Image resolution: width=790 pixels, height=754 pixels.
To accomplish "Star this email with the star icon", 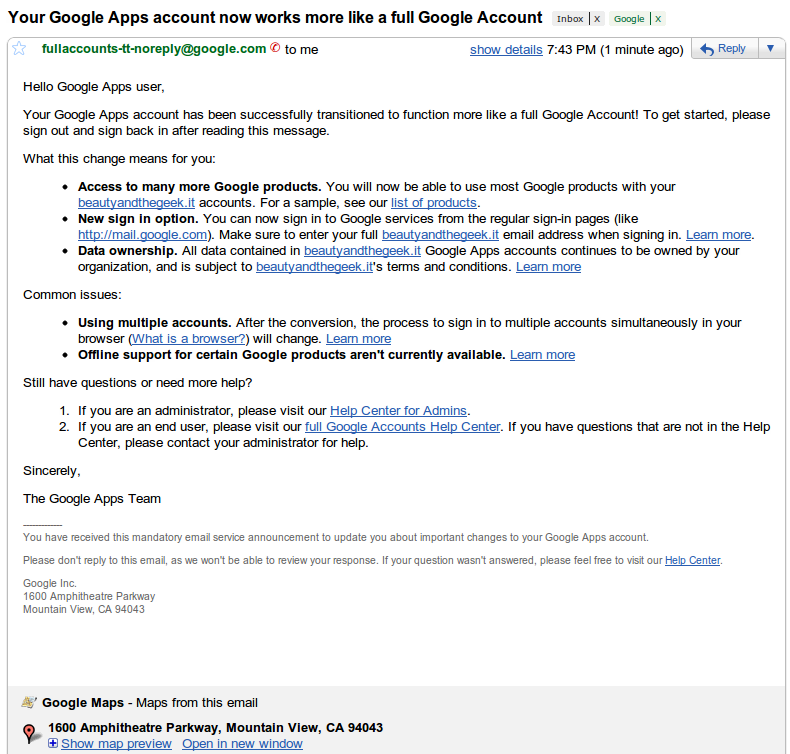I will tap(18, 49).
